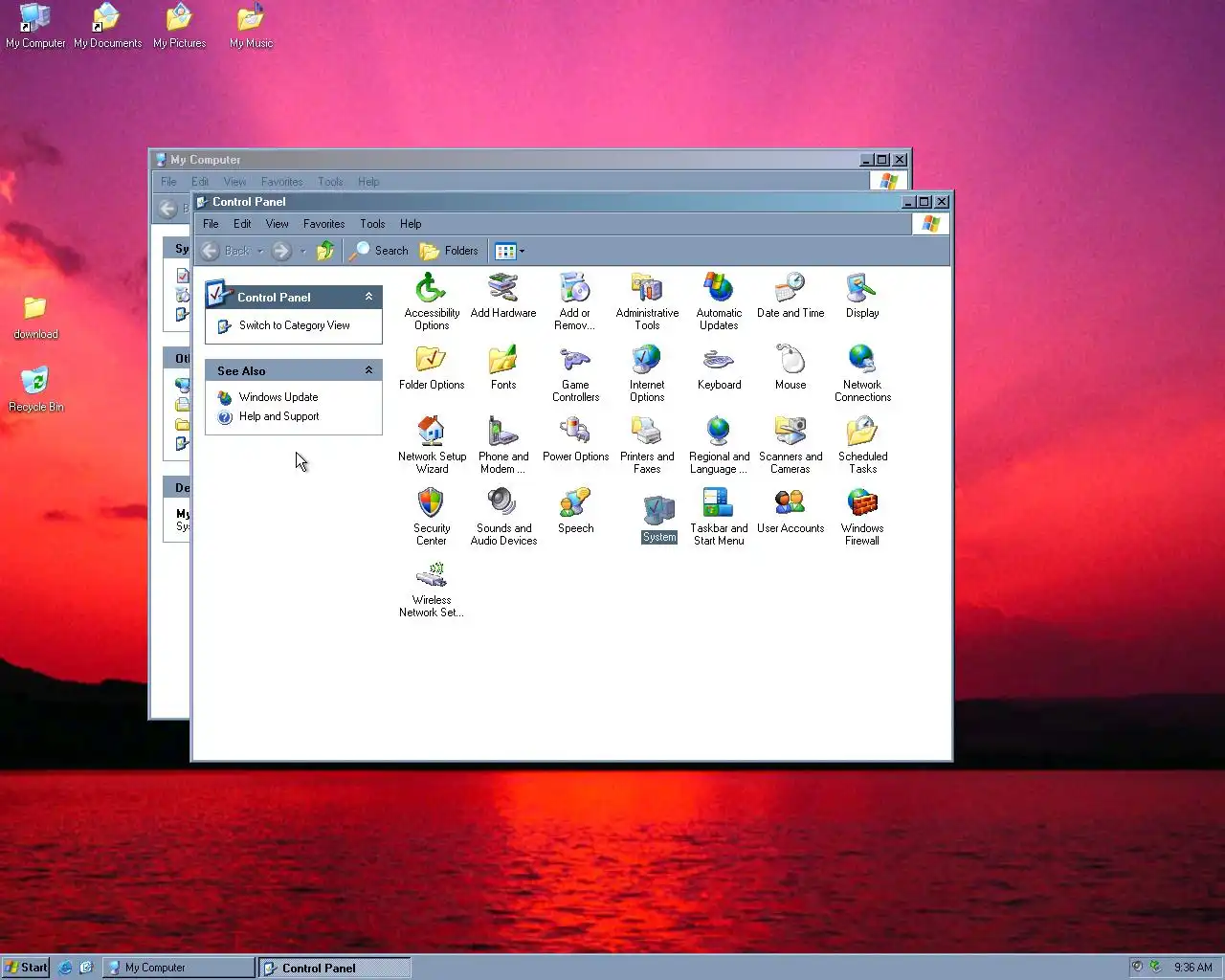
Task: Click the Up folder toolbar icon
Action: [325, 251]
